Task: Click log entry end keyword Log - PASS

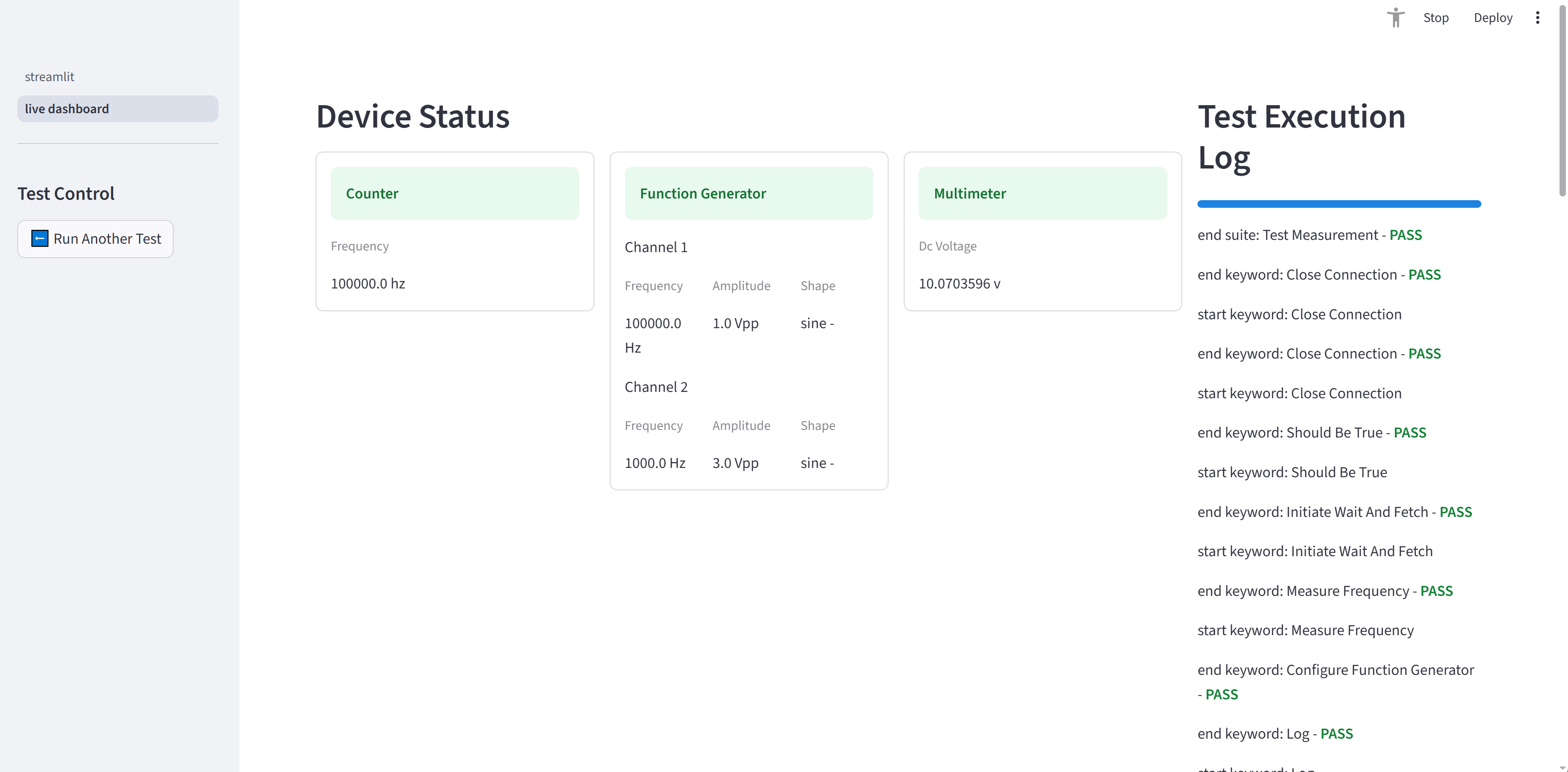Action: point(1275,734)
